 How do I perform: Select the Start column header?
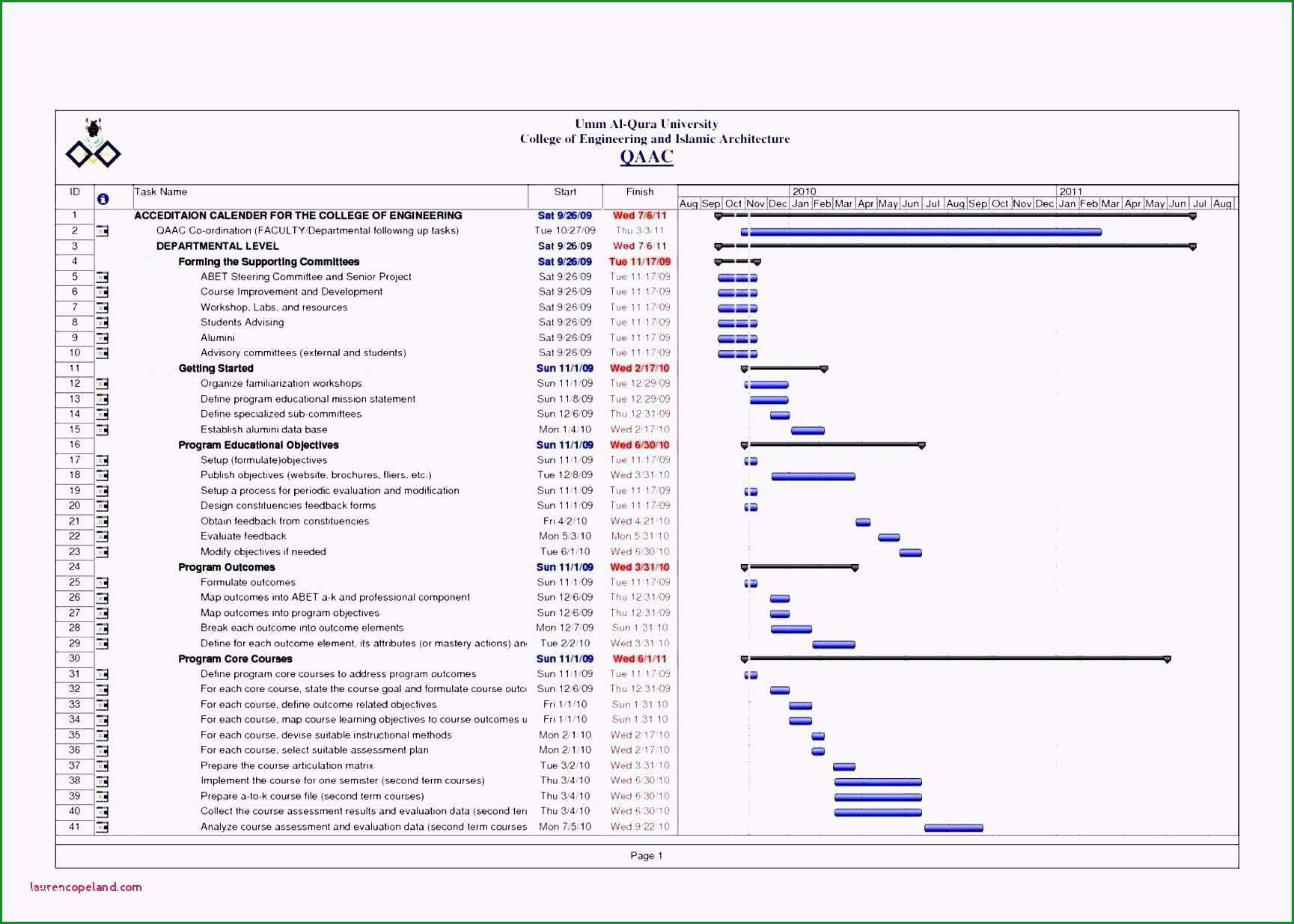coord(565,192)
